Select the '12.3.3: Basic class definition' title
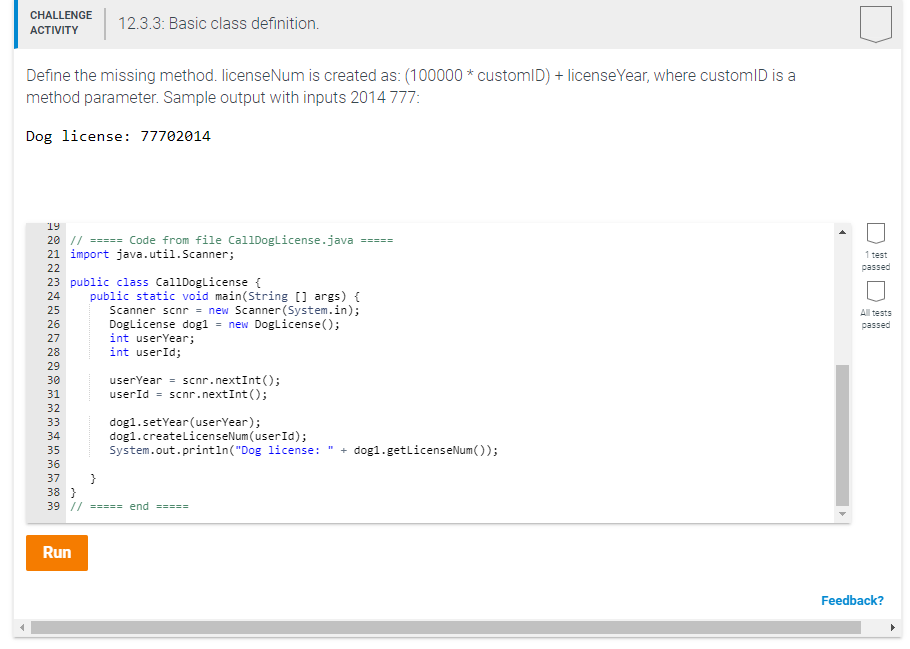This screenshot has height=649, width=910. (219, 24)
